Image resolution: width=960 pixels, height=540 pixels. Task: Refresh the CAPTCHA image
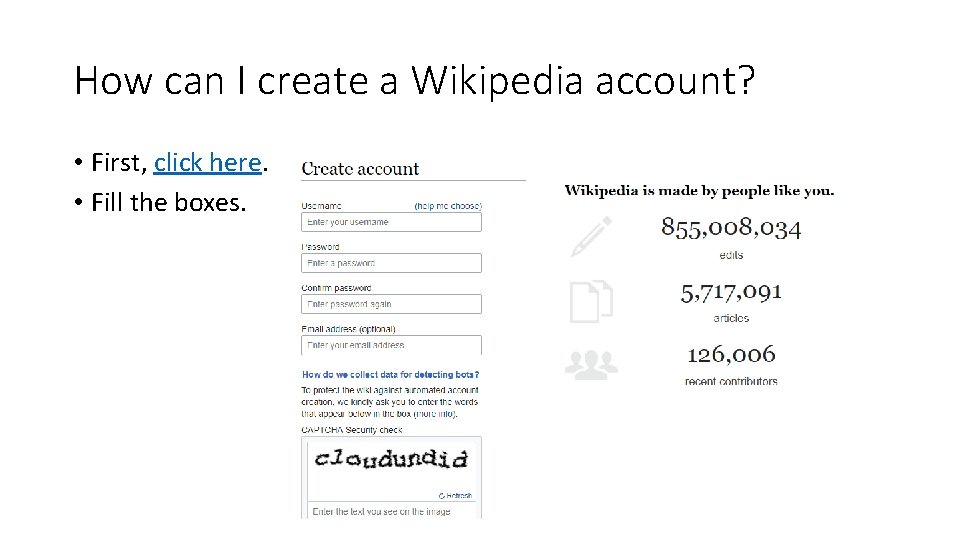pyautogui.click(x=455, y=495)
